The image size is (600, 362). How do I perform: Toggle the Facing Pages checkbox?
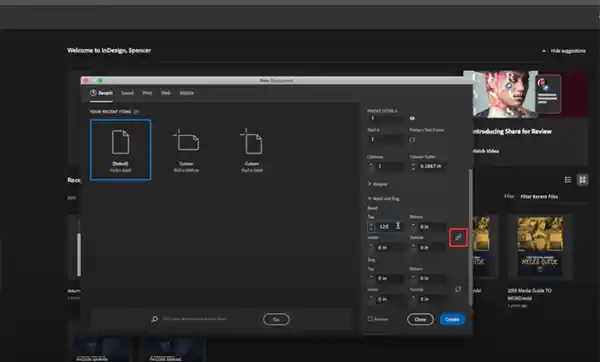click(x=412, y=118)
